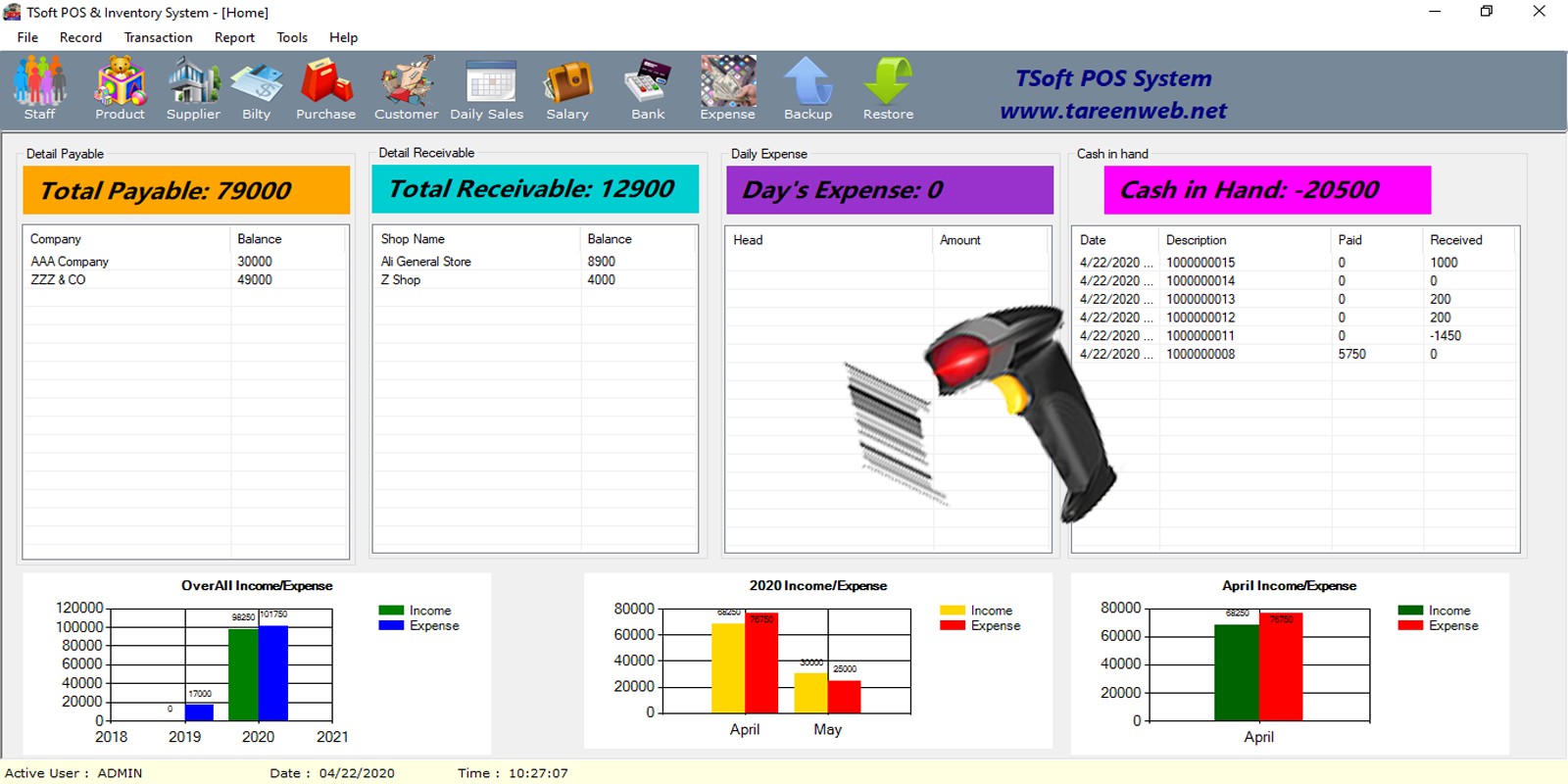The height and width of the screenshot is (784, 1568).
Task: Open the Product toolbar icon
Action: pos(120,88)
